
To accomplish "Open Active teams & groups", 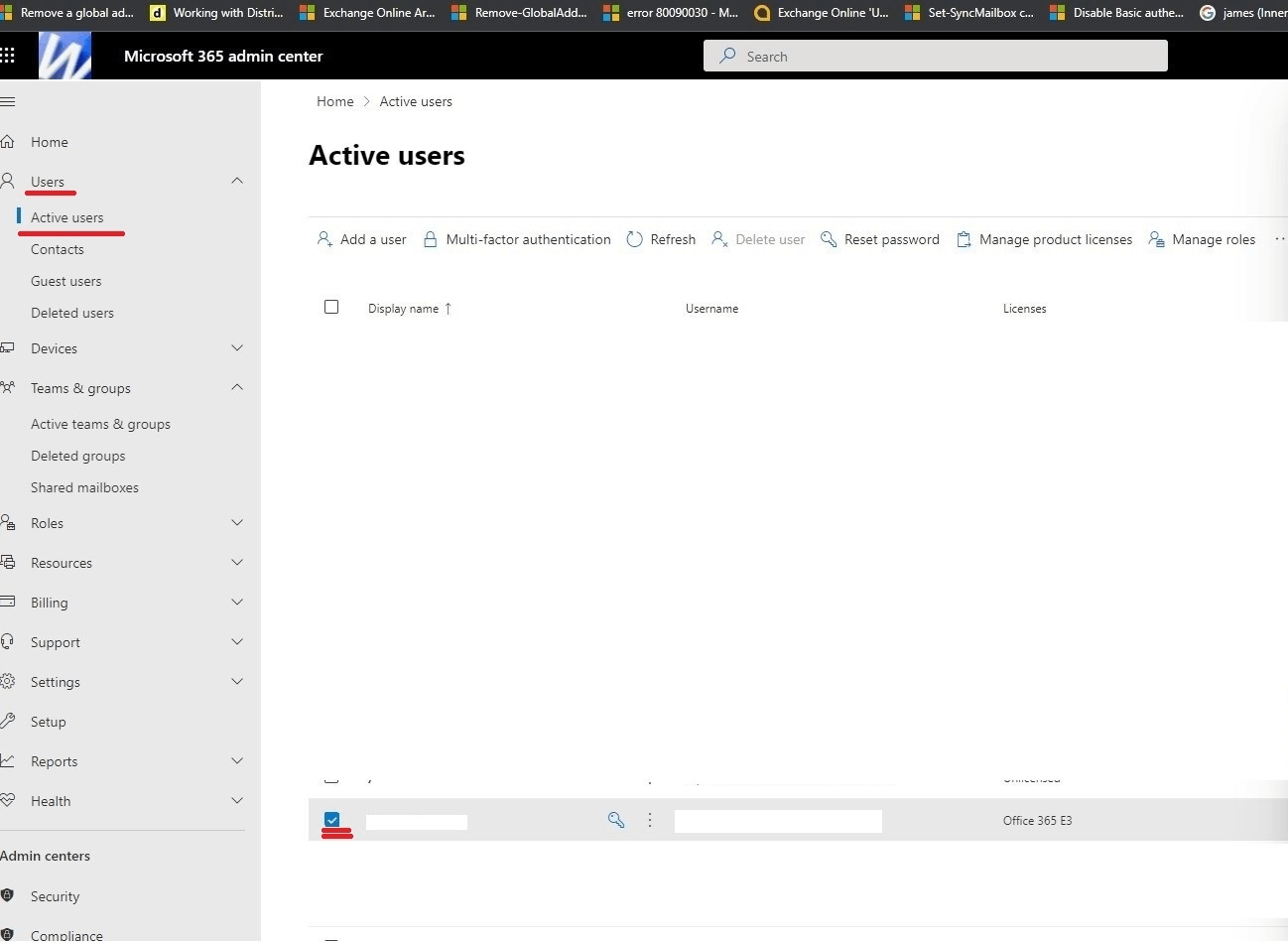I will tap(100, 424).
